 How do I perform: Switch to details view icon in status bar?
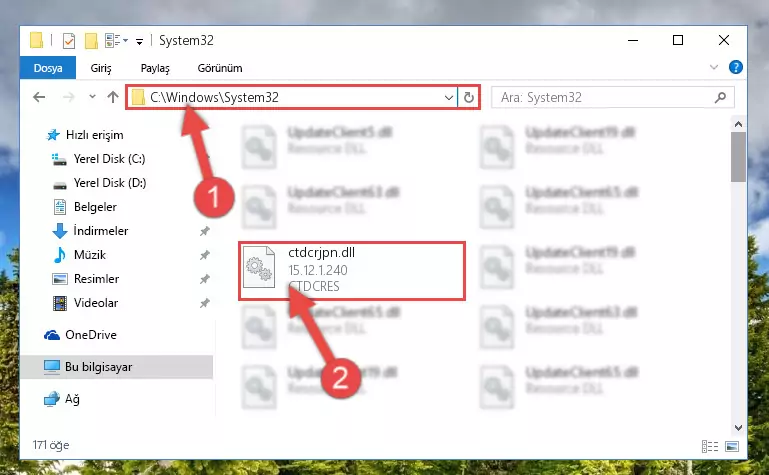point(710,446)
